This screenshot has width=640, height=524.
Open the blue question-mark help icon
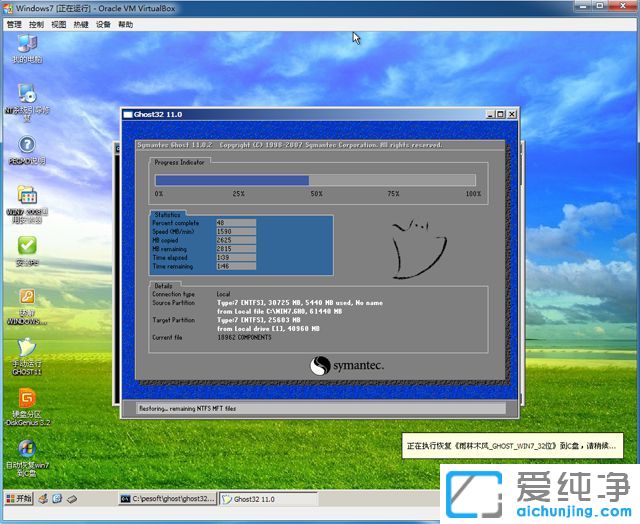coord(27,150)
